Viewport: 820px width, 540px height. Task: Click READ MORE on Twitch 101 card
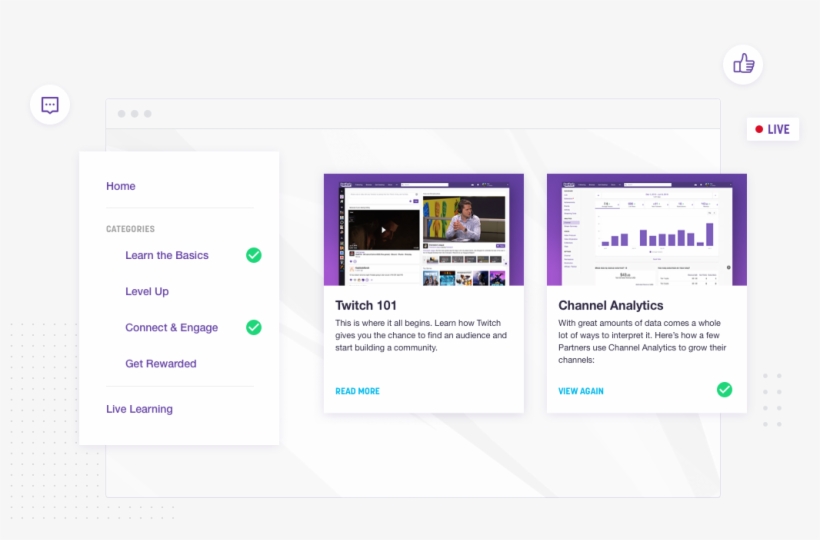click(357, 391)
